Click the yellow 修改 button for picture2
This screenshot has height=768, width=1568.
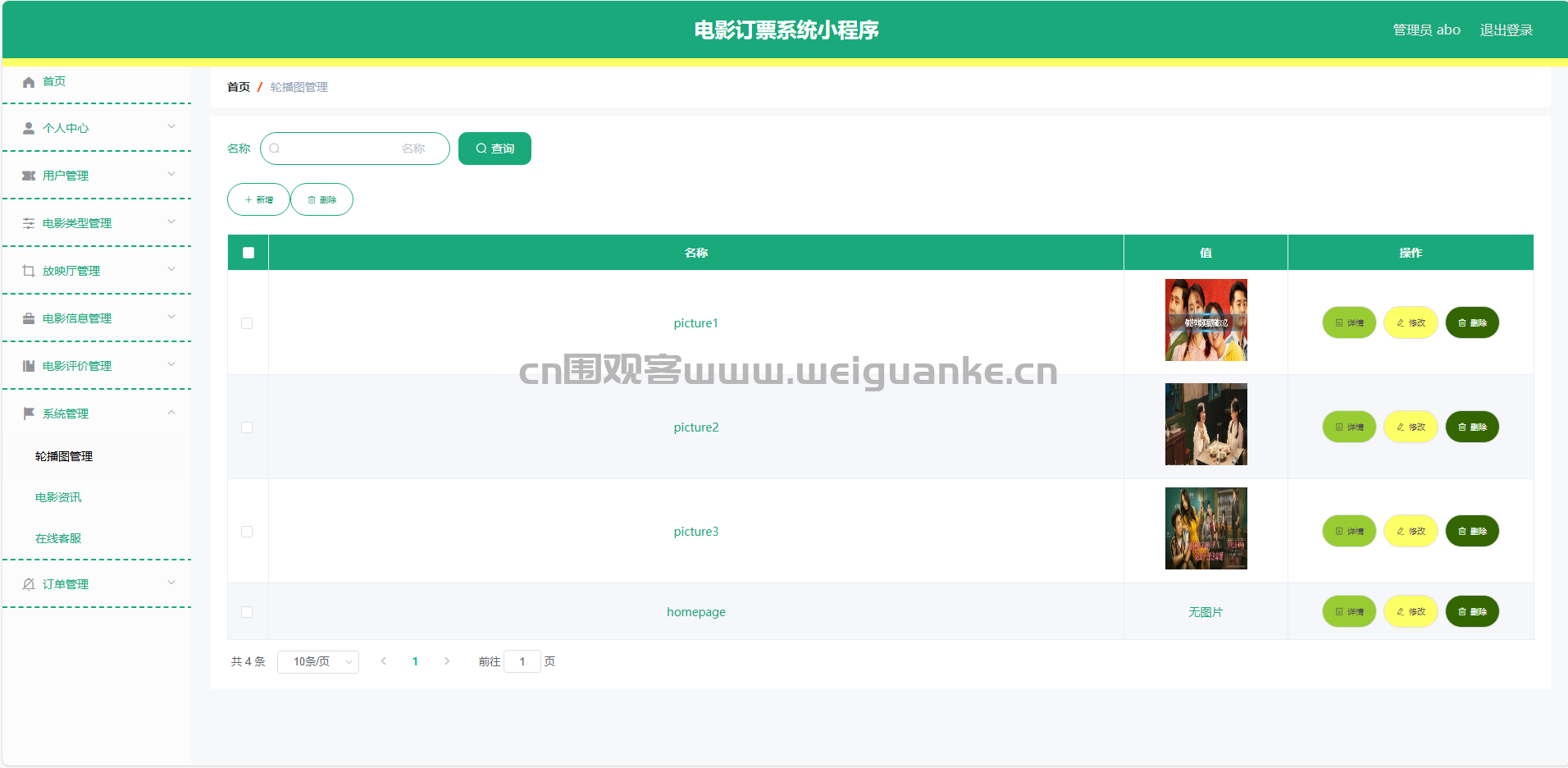[1411, 427]
